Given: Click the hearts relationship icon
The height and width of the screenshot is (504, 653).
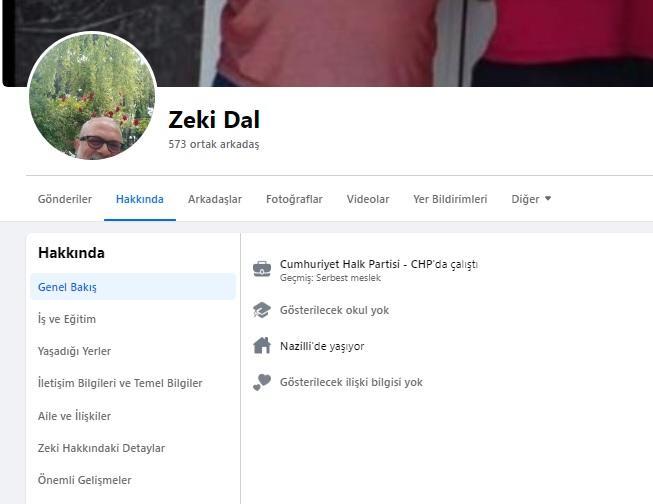Looking at the screenshot, I should pyautogui.click(x=262, y=382).
